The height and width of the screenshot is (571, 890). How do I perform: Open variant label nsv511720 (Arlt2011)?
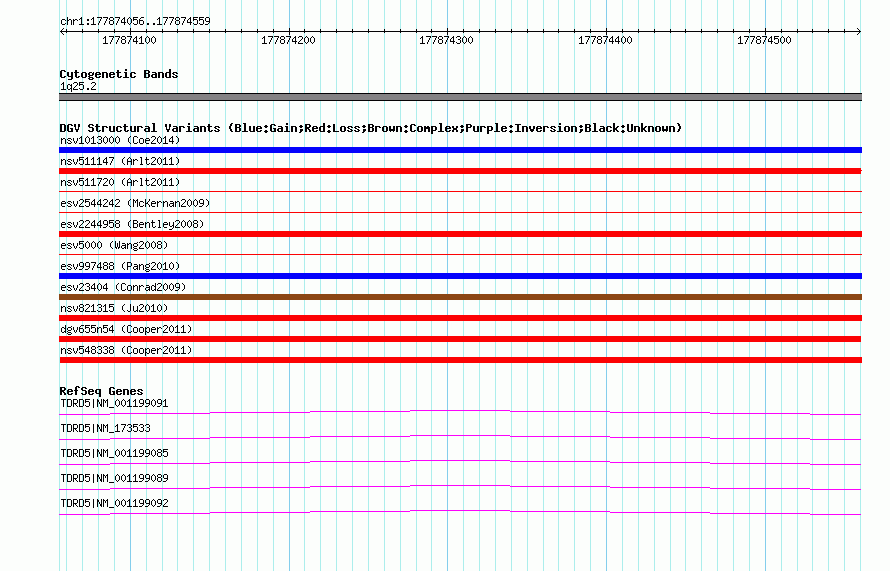coord(120,182)
